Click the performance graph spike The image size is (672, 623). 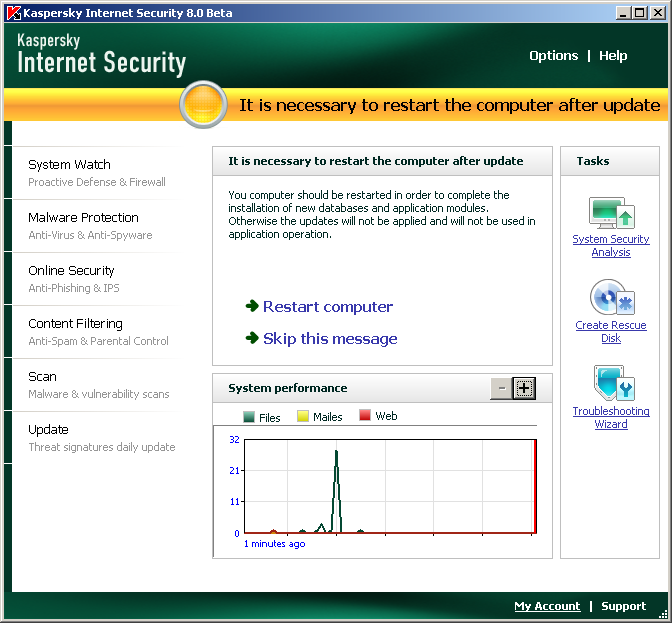(x=336, y=491)
